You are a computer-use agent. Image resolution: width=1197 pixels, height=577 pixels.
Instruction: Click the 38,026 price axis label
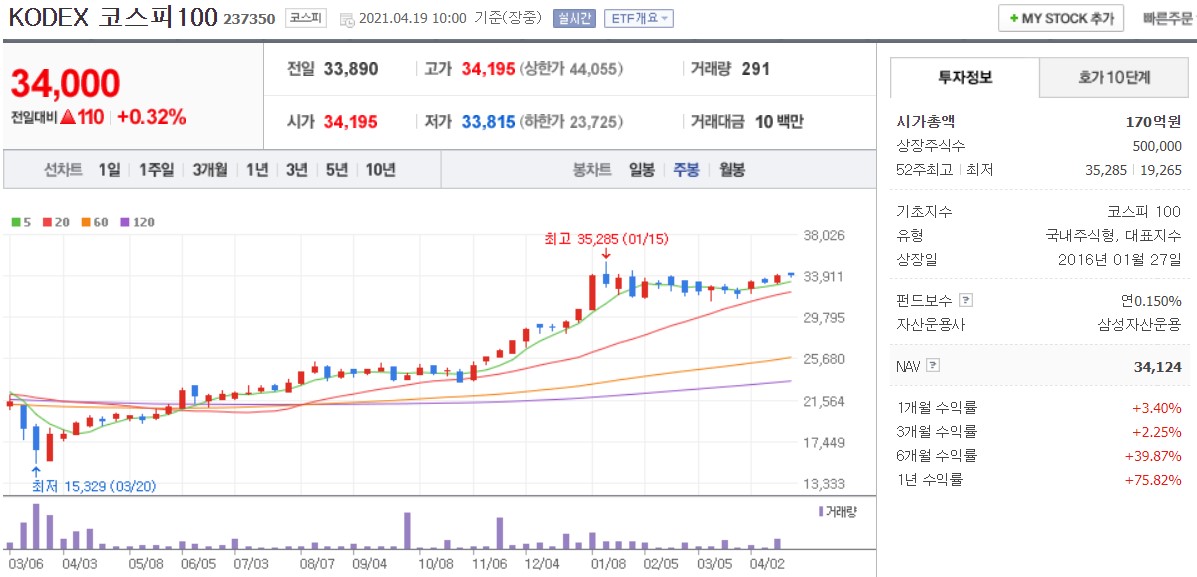pos(824,235)
